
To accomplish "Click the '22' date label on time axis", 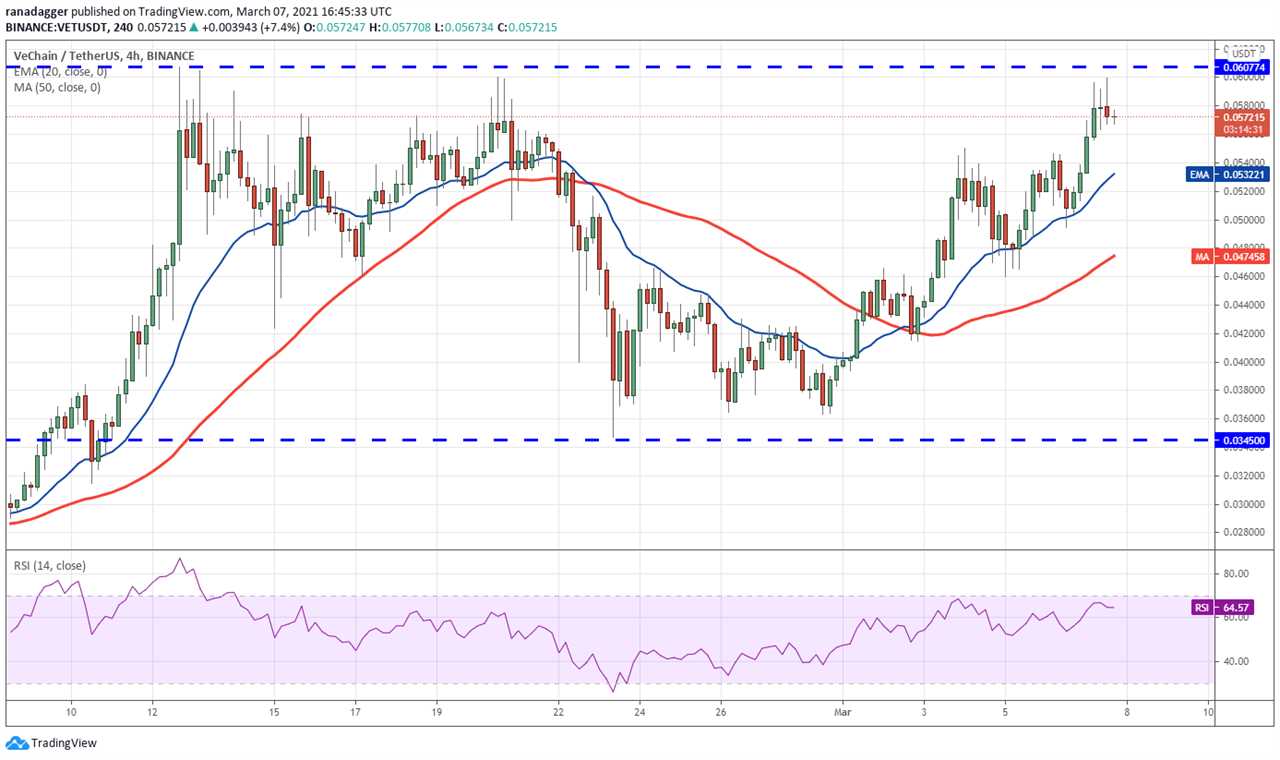I will click(558, 713).
